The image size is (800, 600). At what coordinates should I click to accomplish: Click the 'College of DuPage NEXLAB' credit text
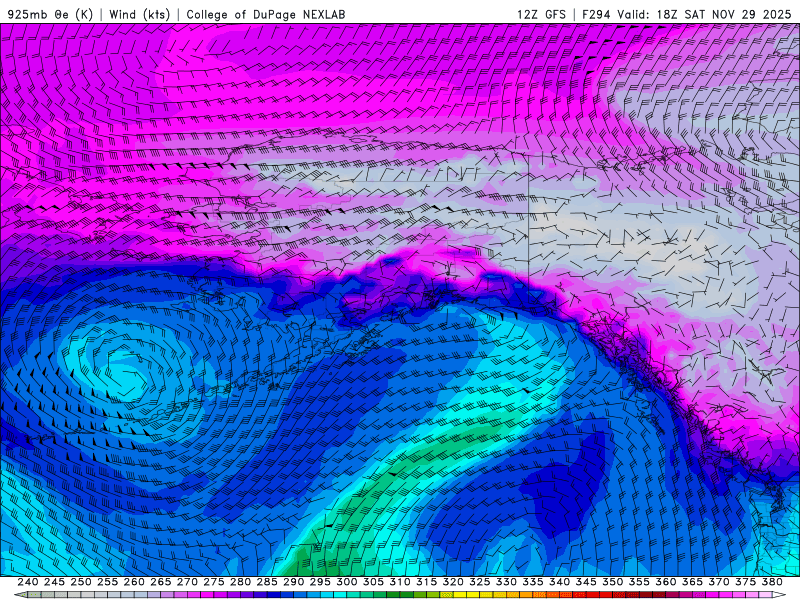266,14
